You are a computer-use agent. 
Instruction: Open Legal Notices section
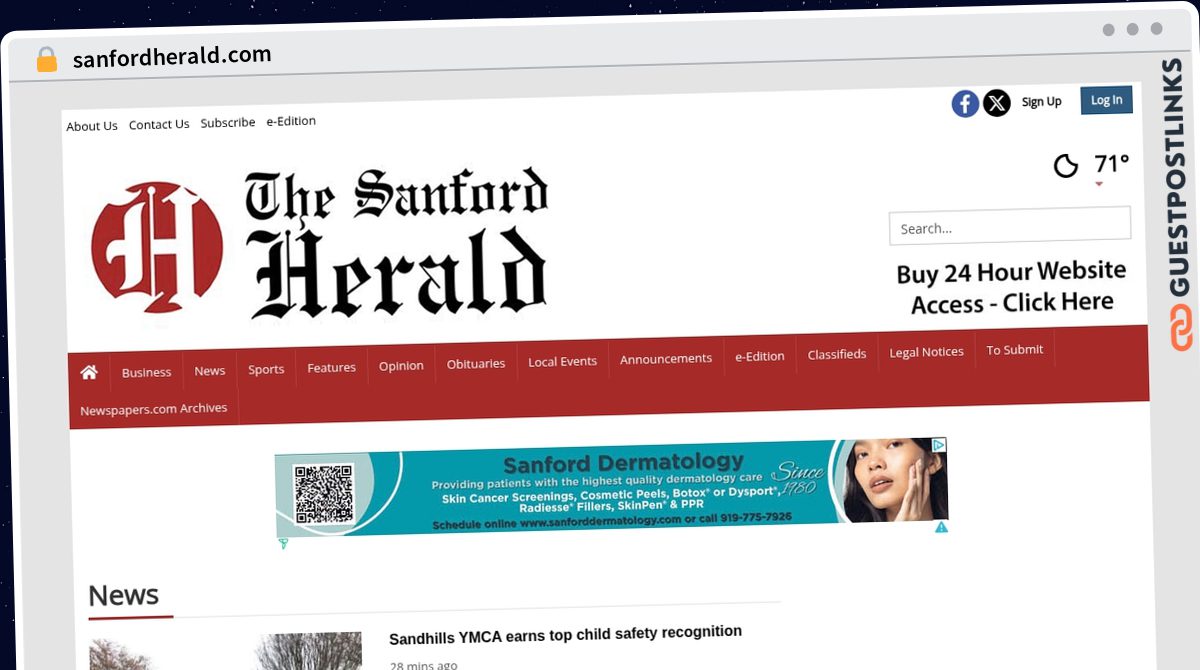coord(927,352)
